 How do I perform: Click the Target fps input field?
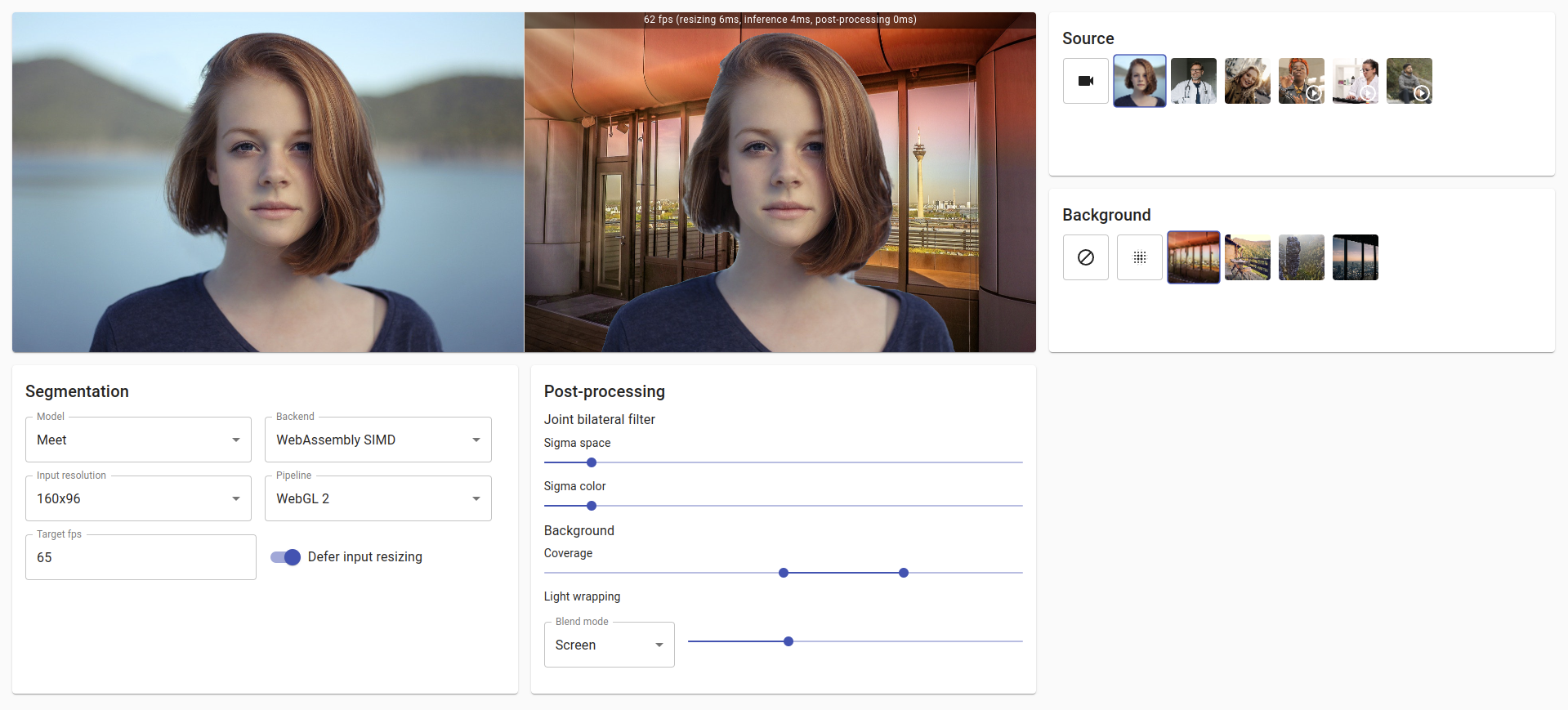pos(141,557)
